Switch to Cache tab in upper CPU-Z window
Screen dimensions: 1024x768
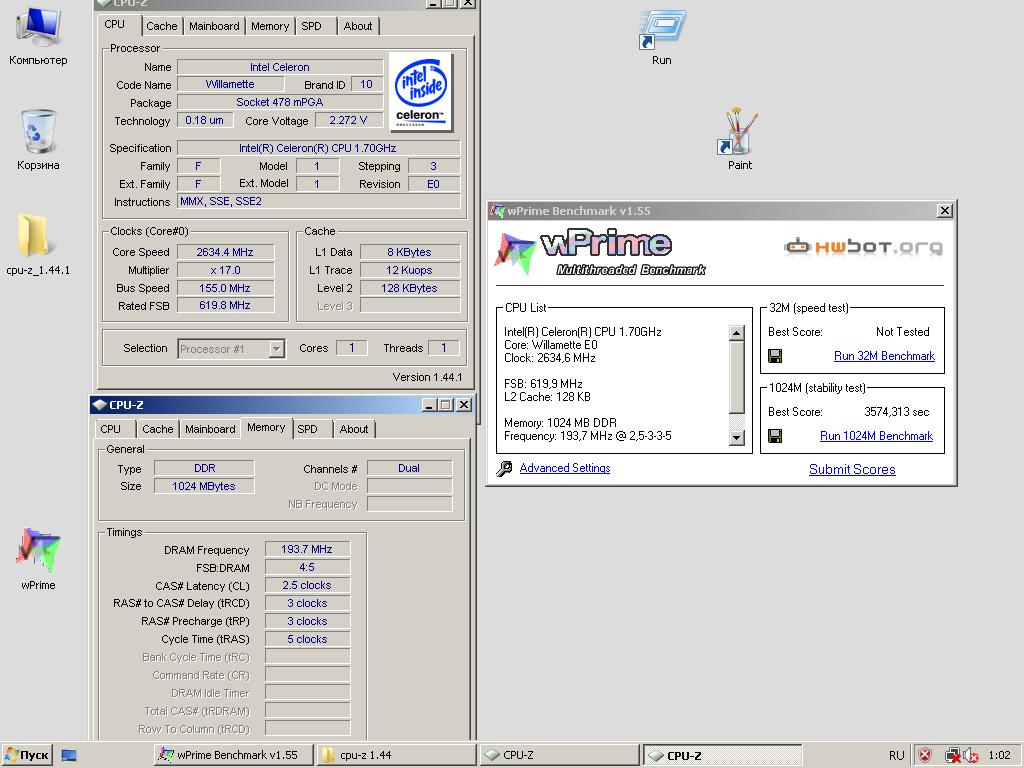point(161,26)
